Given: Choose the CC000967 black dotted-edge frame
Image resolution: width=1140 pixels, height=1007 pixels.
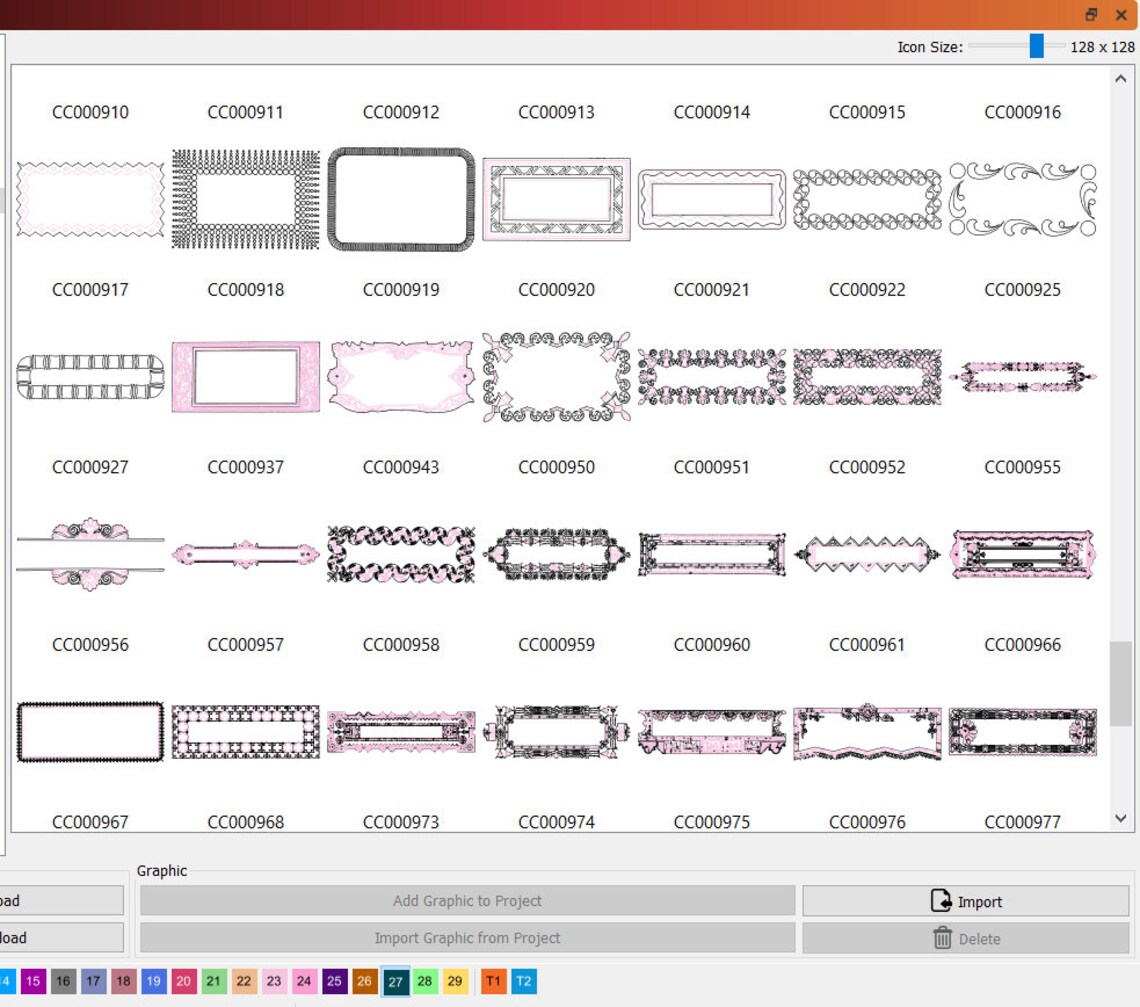Looking at the screenshot, I should pos(90,731).
